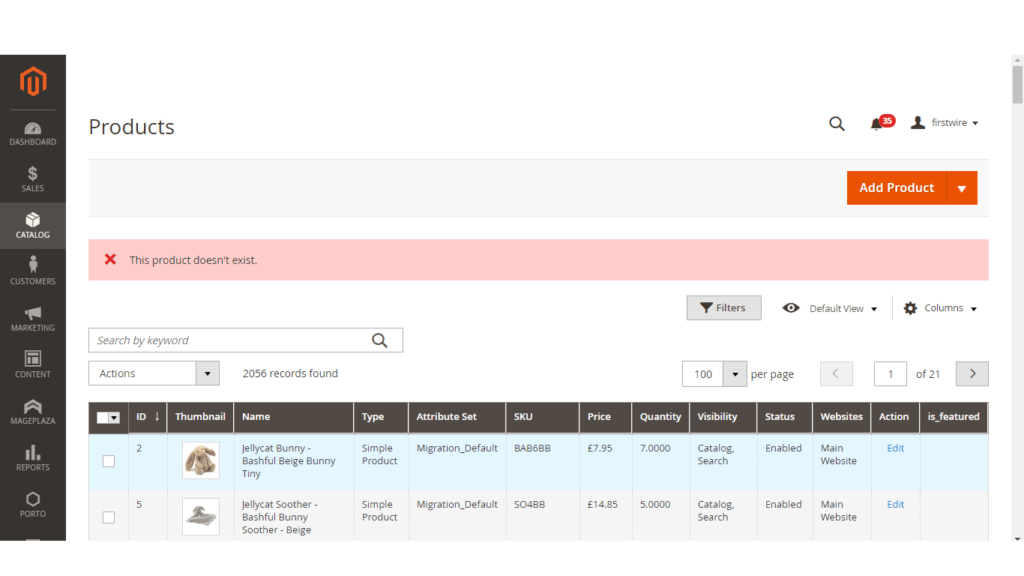Sort by Websites column header

(x=841, y=417)
